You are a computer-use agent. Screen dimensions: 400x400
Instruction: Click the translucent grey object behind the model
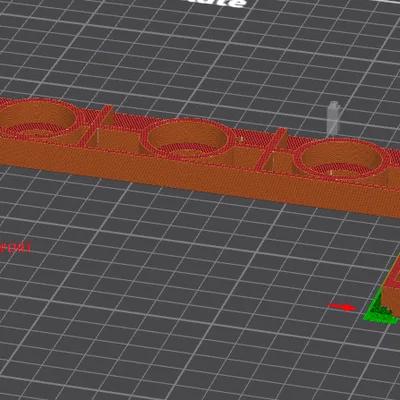(x=333, y=119)
